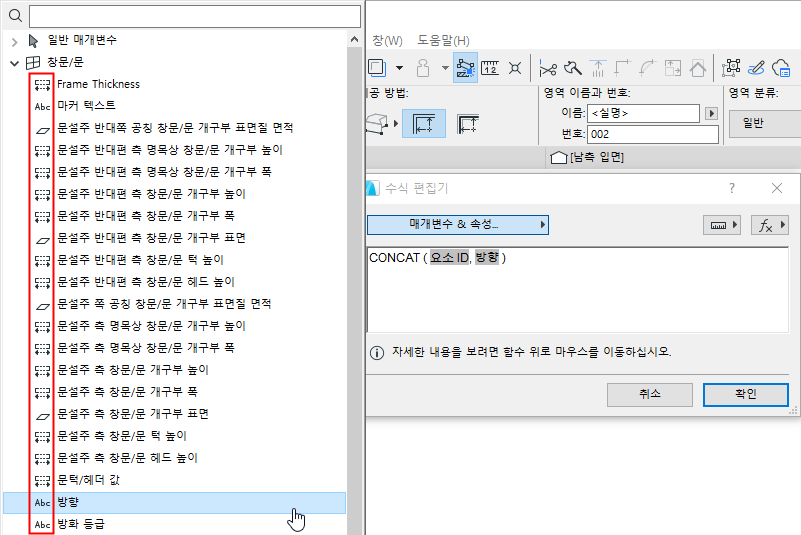The image size is (801, 535).
Task: Click the arrow cursor icon beside 일반 매개변수
Action: [33, 41]
